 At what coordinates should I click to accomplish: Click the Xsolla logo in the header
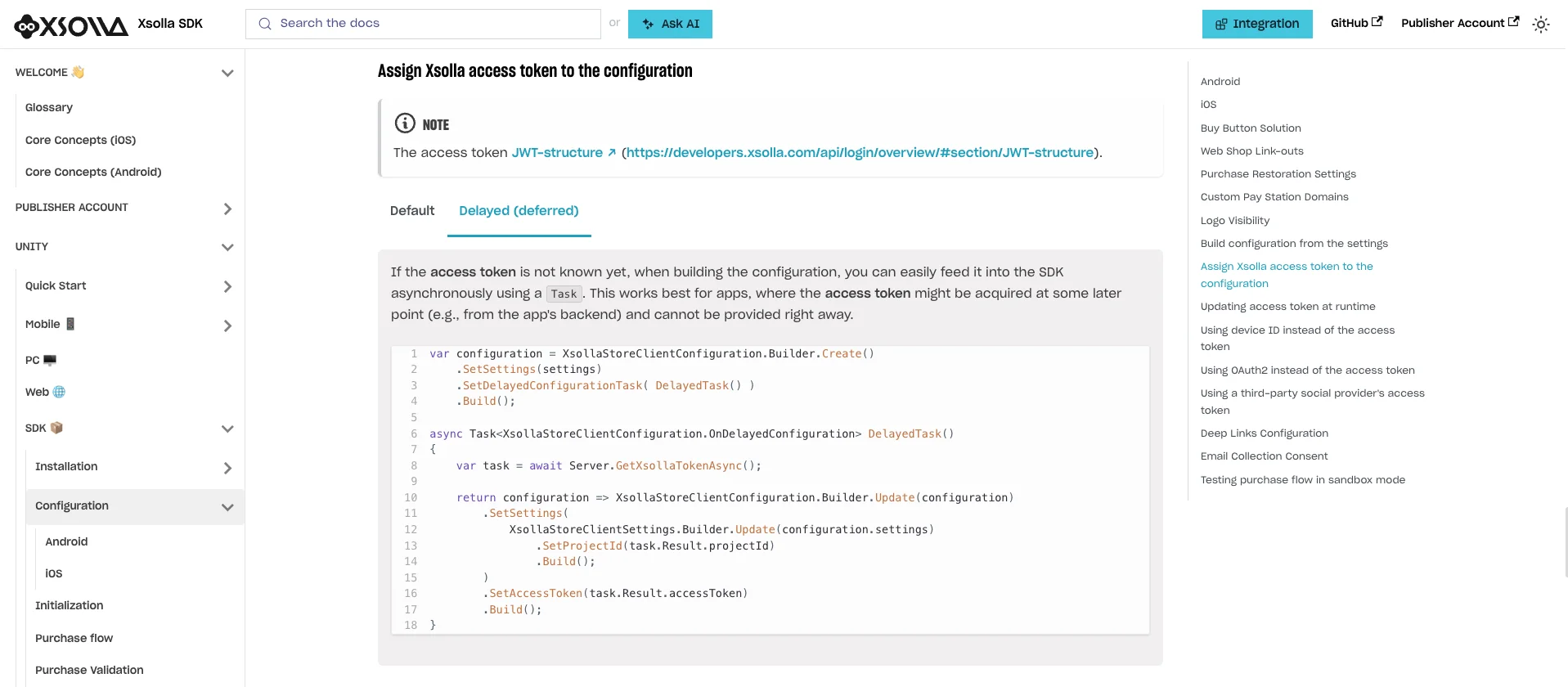[x=71, y=25]
